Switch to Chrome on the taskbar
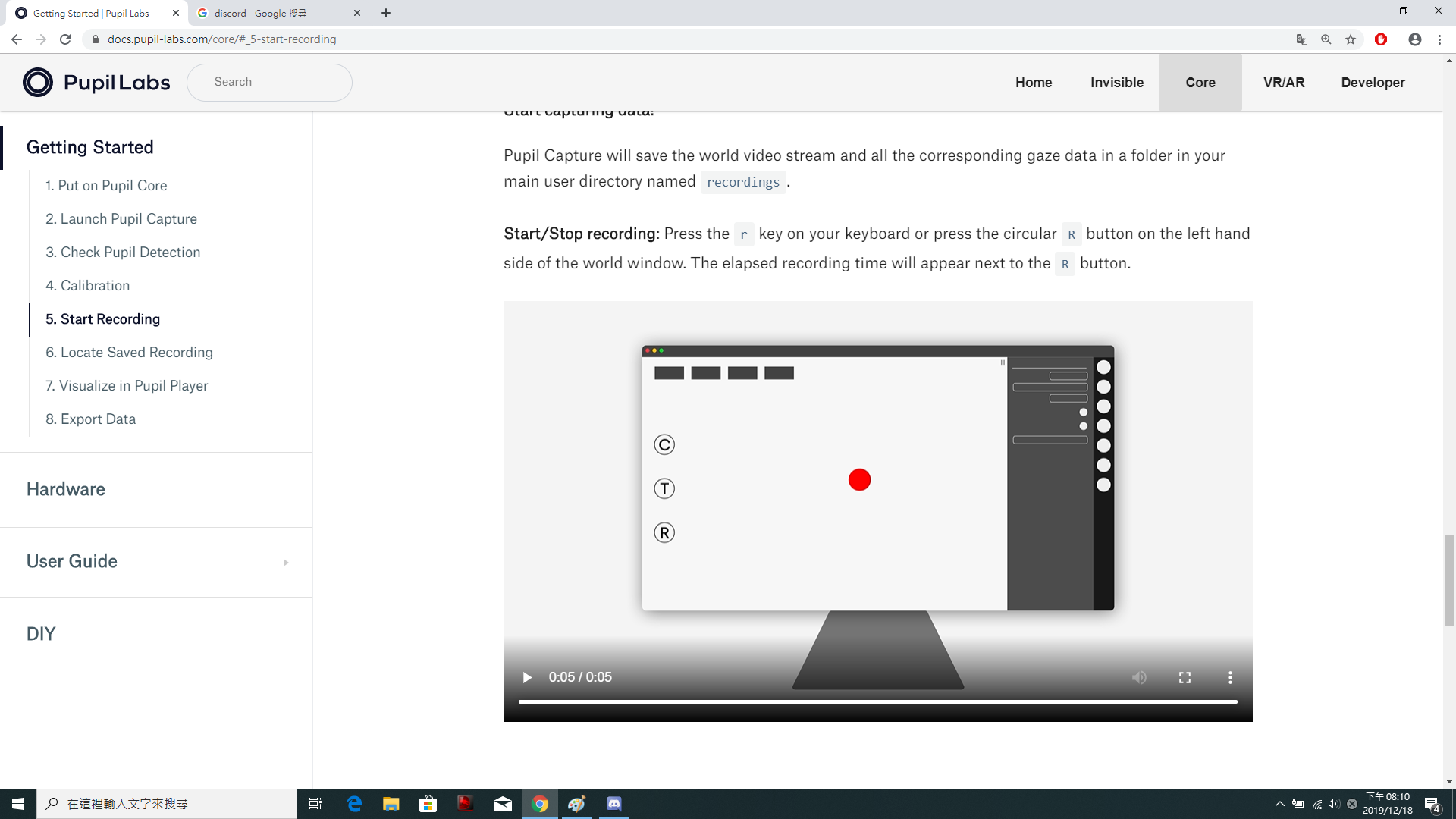1456x819 pixels. 540,804
